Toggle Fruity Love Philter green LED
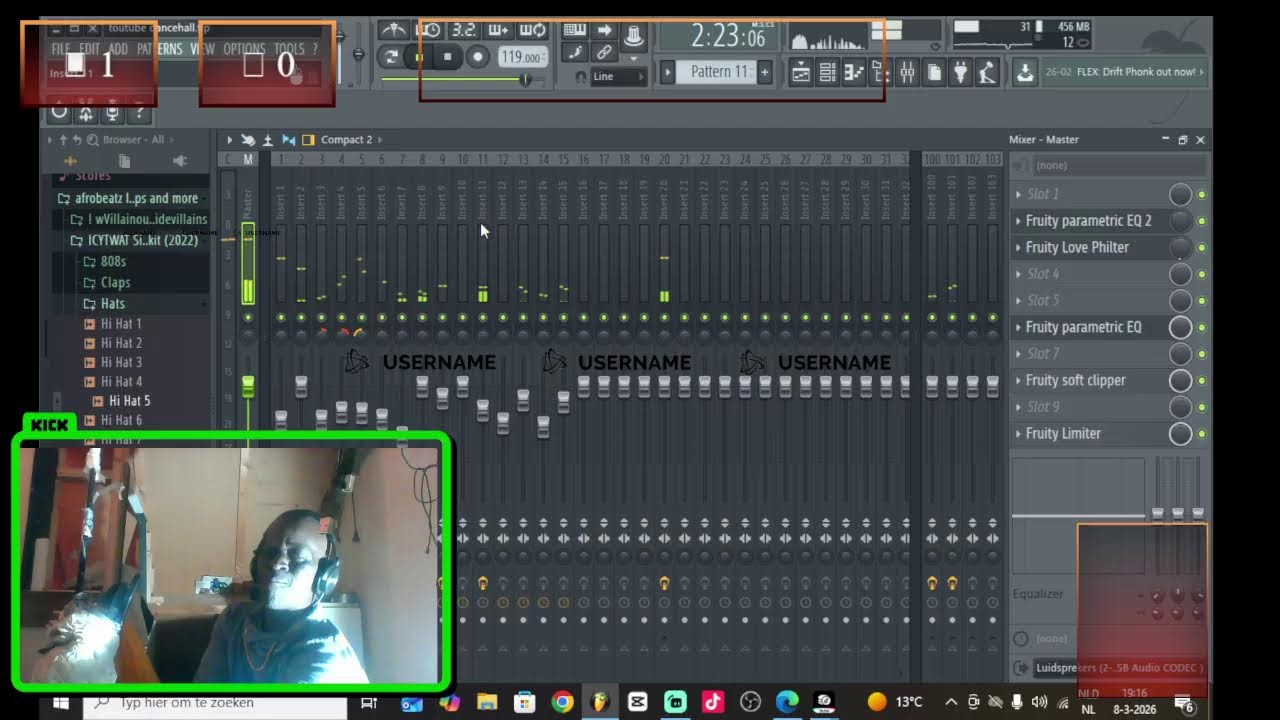The height and width of the screenshot is (720, 1280). 1202,247
